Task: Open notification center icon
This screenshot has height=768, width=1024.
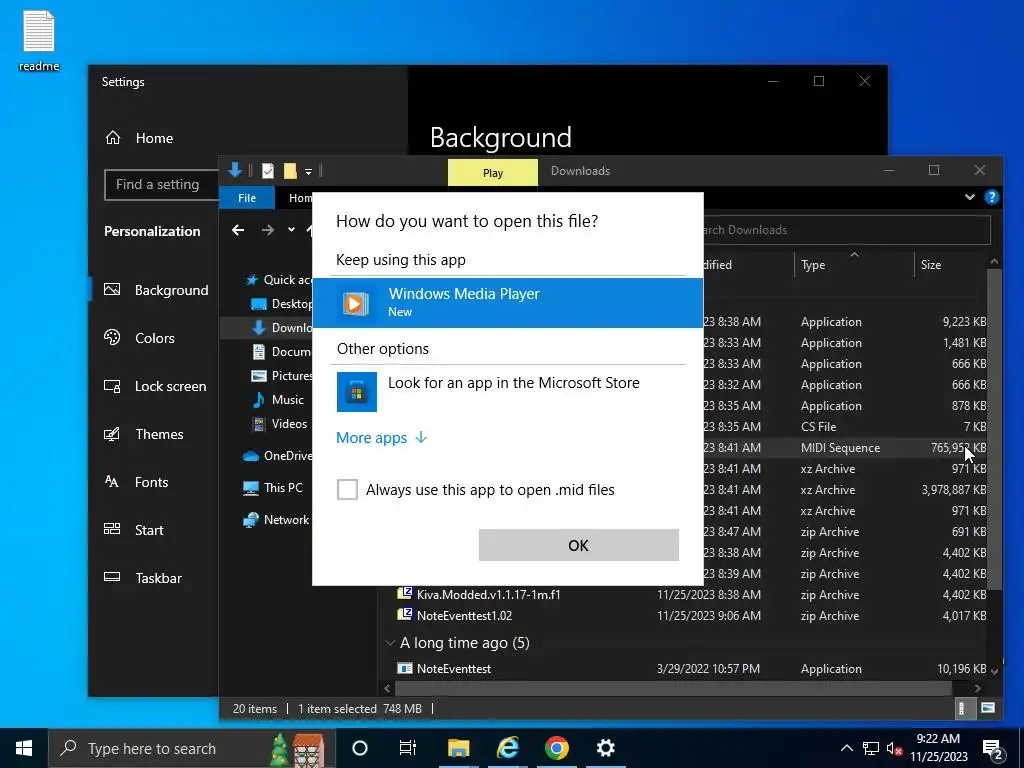Action: pos(992,748)
